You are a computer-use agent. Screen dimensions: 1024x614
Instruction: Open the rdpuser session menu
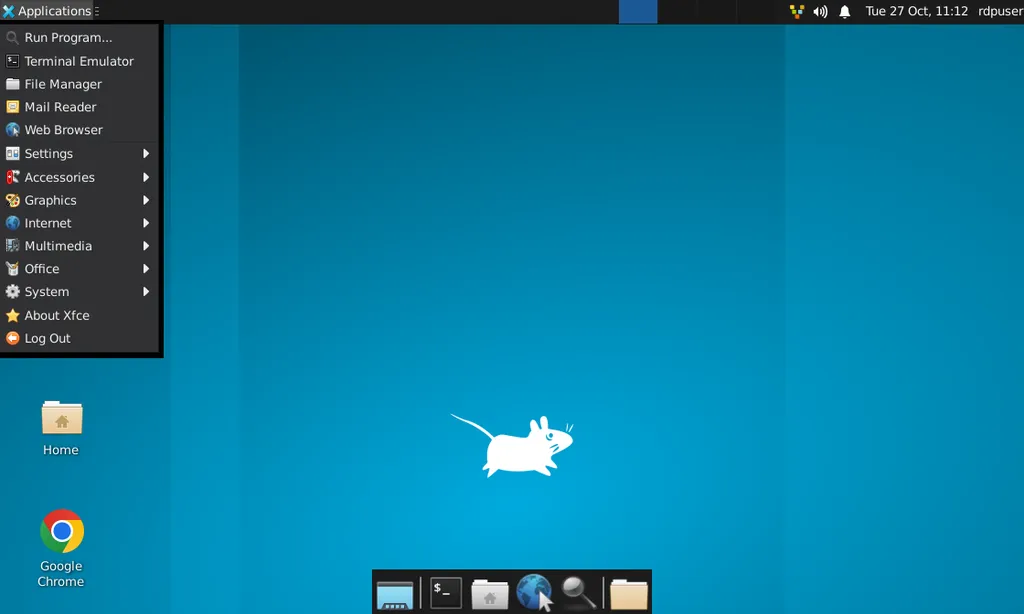pos(1000,11)
